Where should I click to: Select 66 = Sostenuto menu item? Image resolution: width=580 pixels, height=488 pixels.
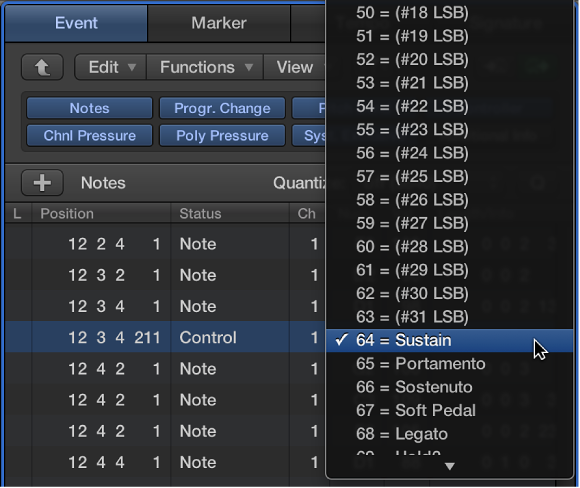tap(449, 387)
